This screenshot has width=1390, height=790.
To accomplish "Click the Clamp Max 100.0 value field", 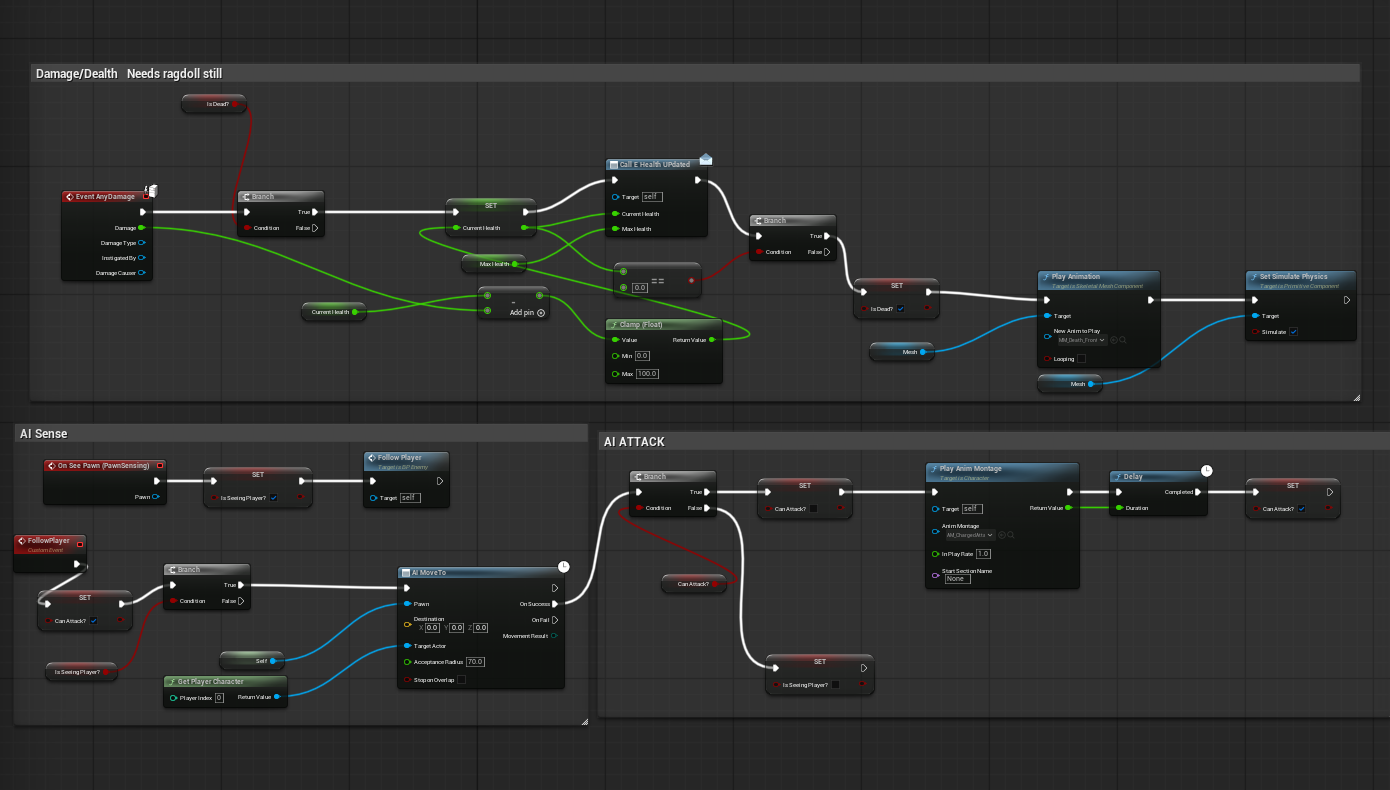I will (x=646, y=374).
